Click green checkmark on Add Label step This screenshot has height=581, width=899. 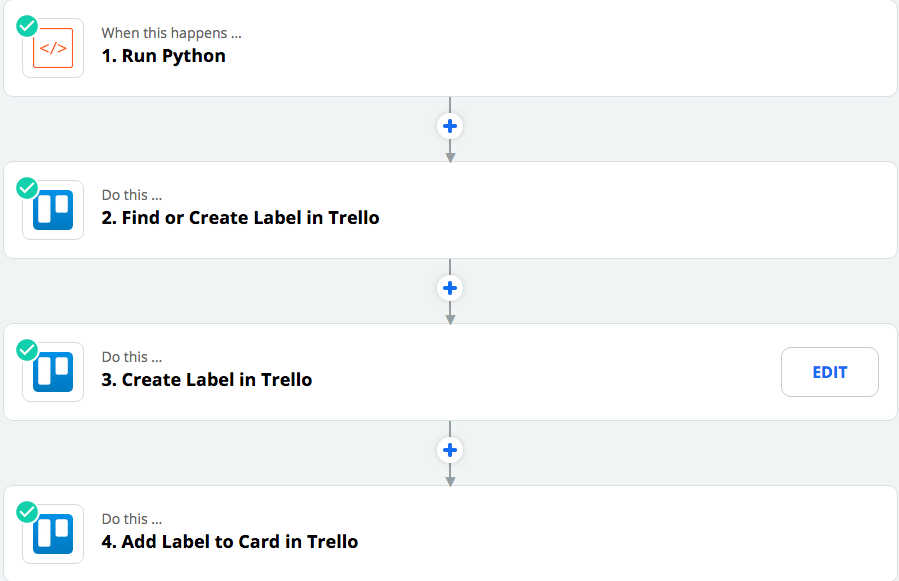(27, 512)
